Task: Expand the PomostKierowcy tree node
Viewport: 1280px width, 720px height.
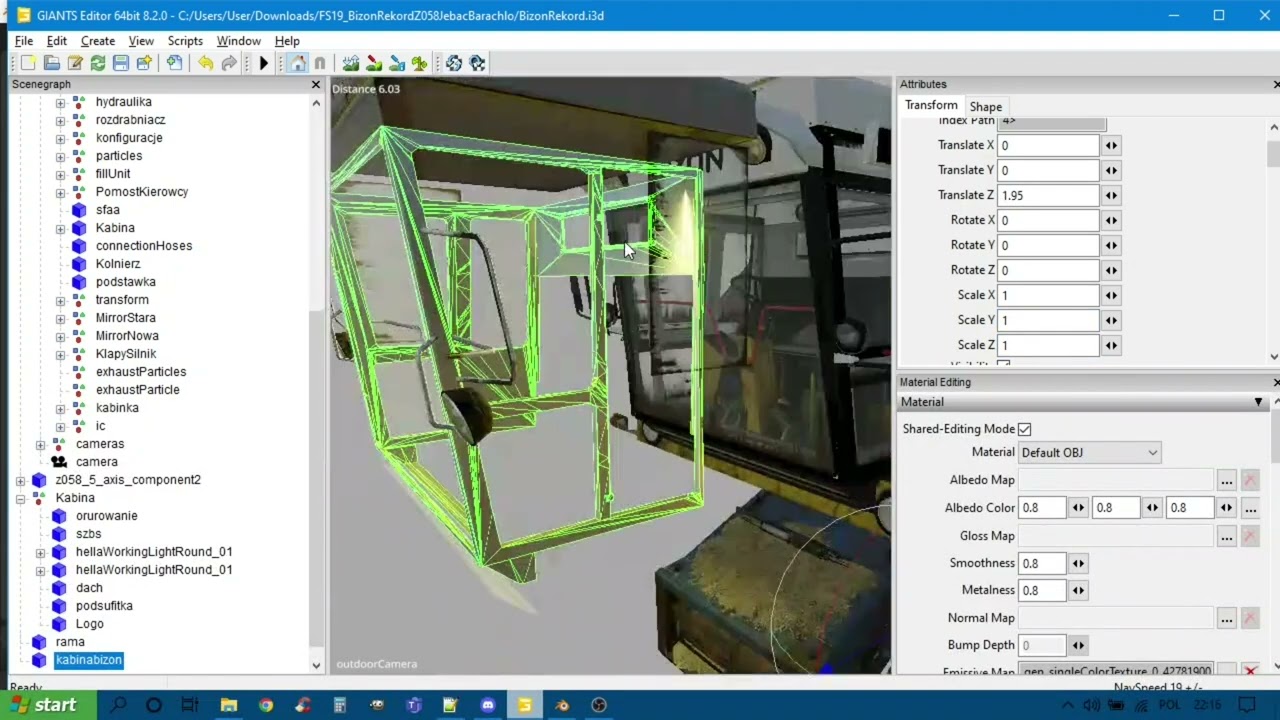Action: tap(60, 192)
